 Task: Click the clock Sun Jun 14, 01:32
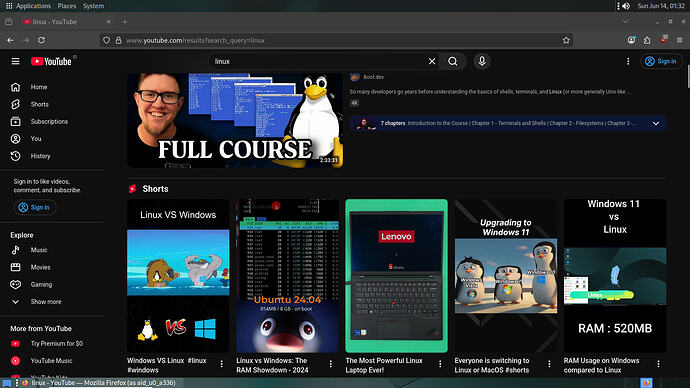click(x=661, y=6)
